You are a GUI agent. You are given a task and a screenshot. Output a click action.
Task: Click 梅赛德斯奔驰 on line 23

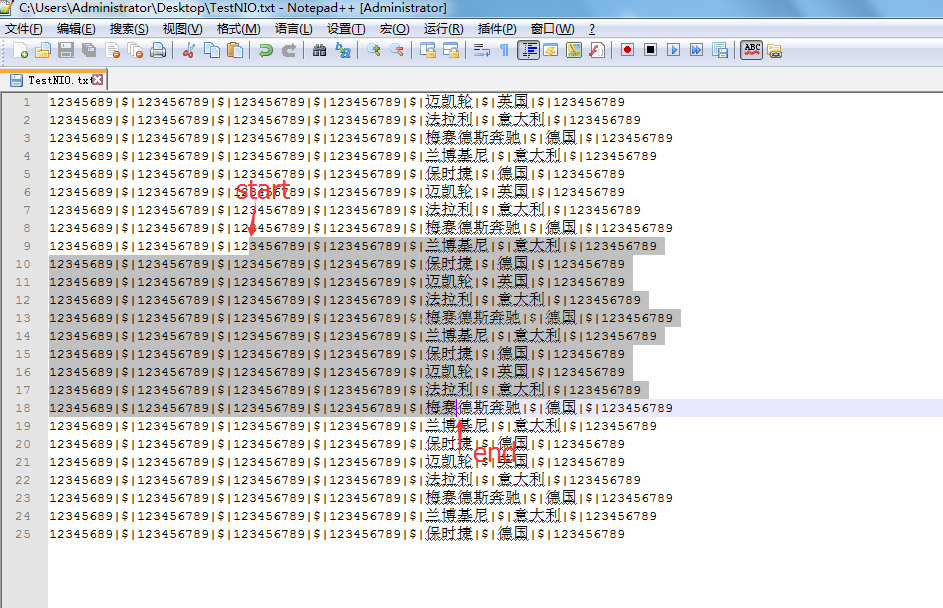coord(473,498)
